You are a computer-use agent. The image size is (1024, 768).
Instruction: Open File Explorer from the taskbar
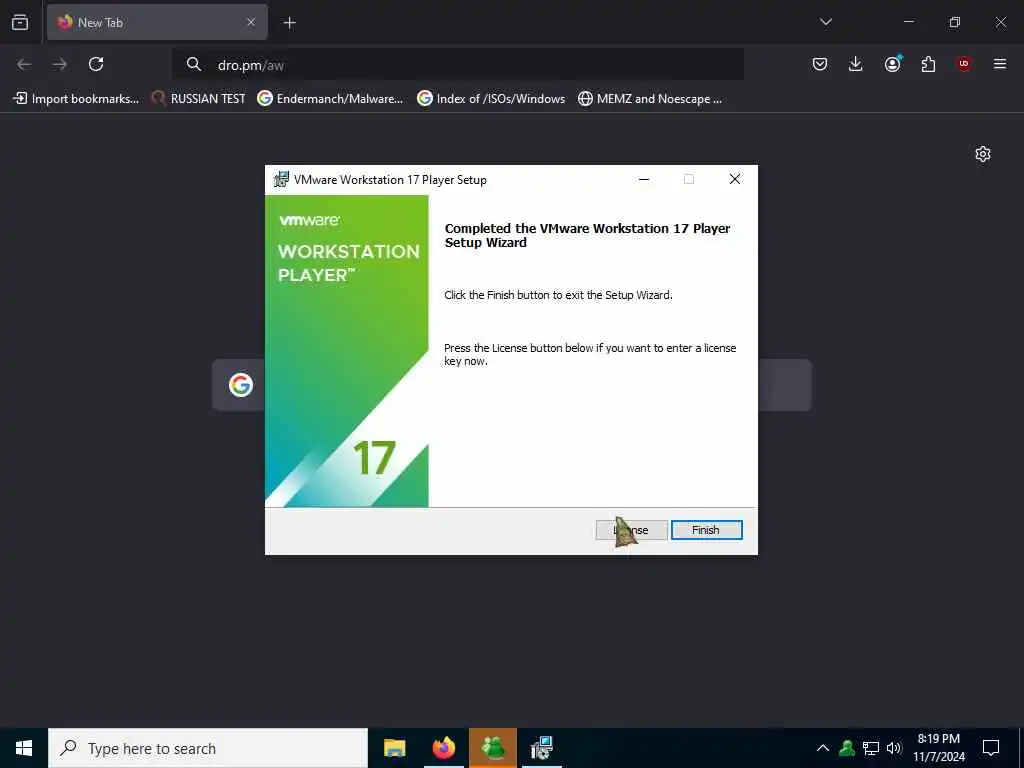pyautogui.click(x=394, y=748)
